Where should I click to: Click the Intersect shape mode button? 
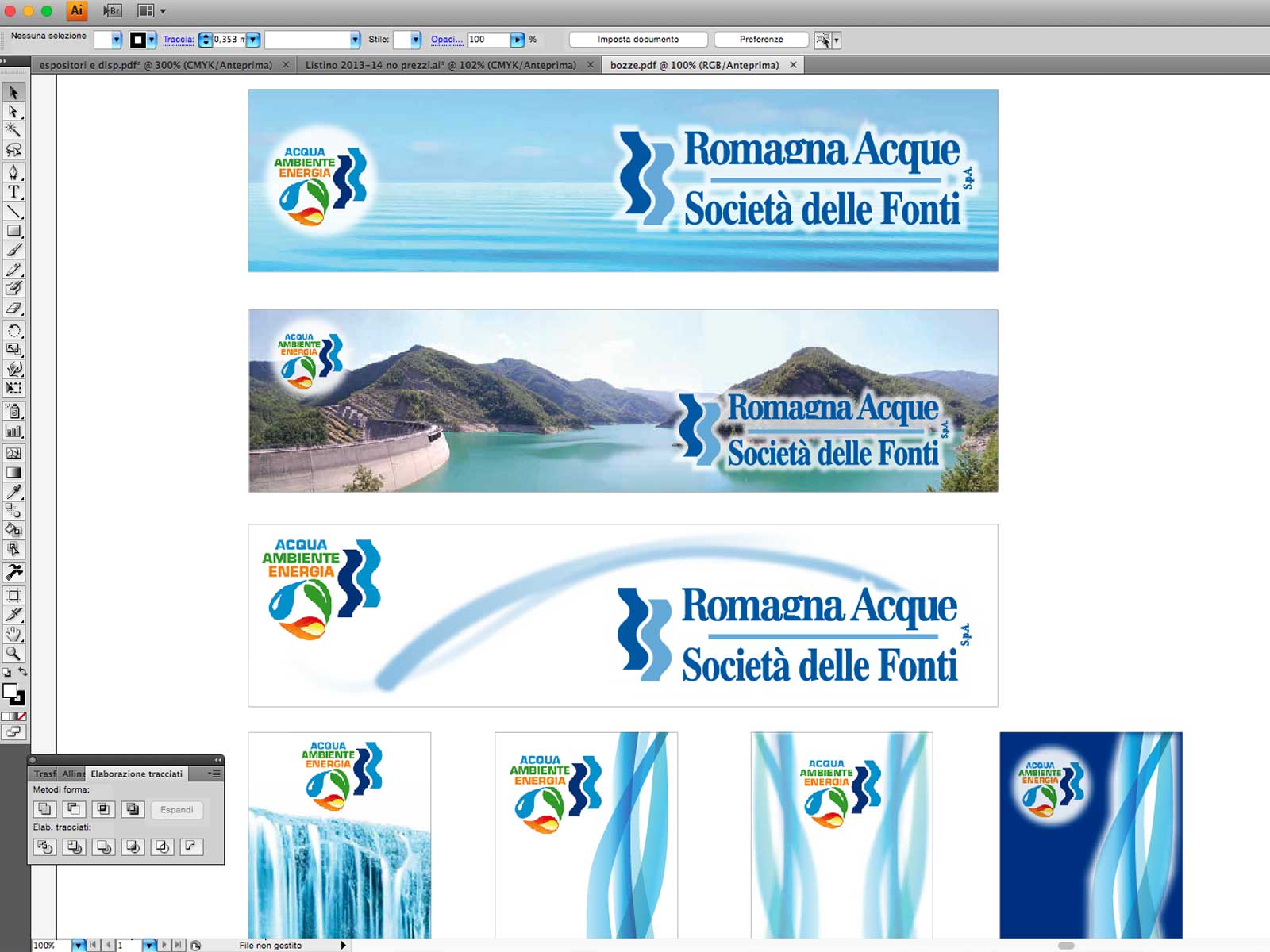[x=103, y=809]
